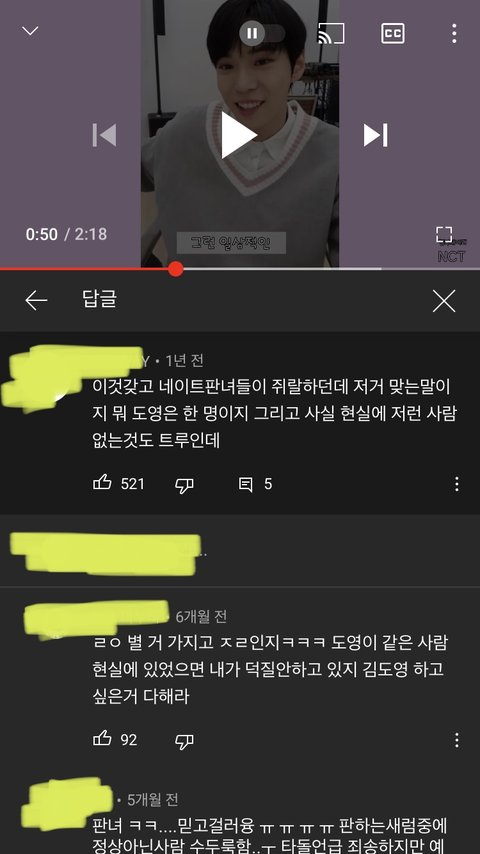The height and width of the screenshot is (854, 480).
Task: Open the replies icon showing 5 replies
Action: pyautogui.click(x=246, y=484)
